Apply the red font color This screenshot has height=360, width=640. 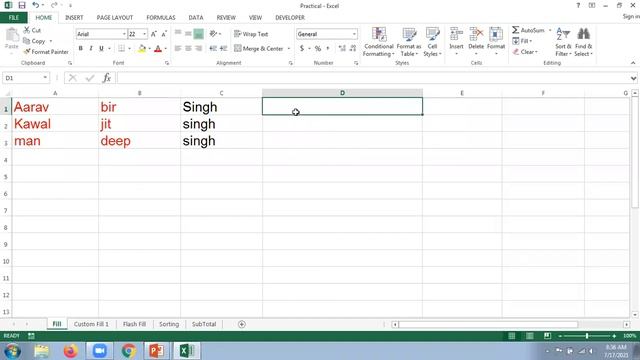point(158,49)
